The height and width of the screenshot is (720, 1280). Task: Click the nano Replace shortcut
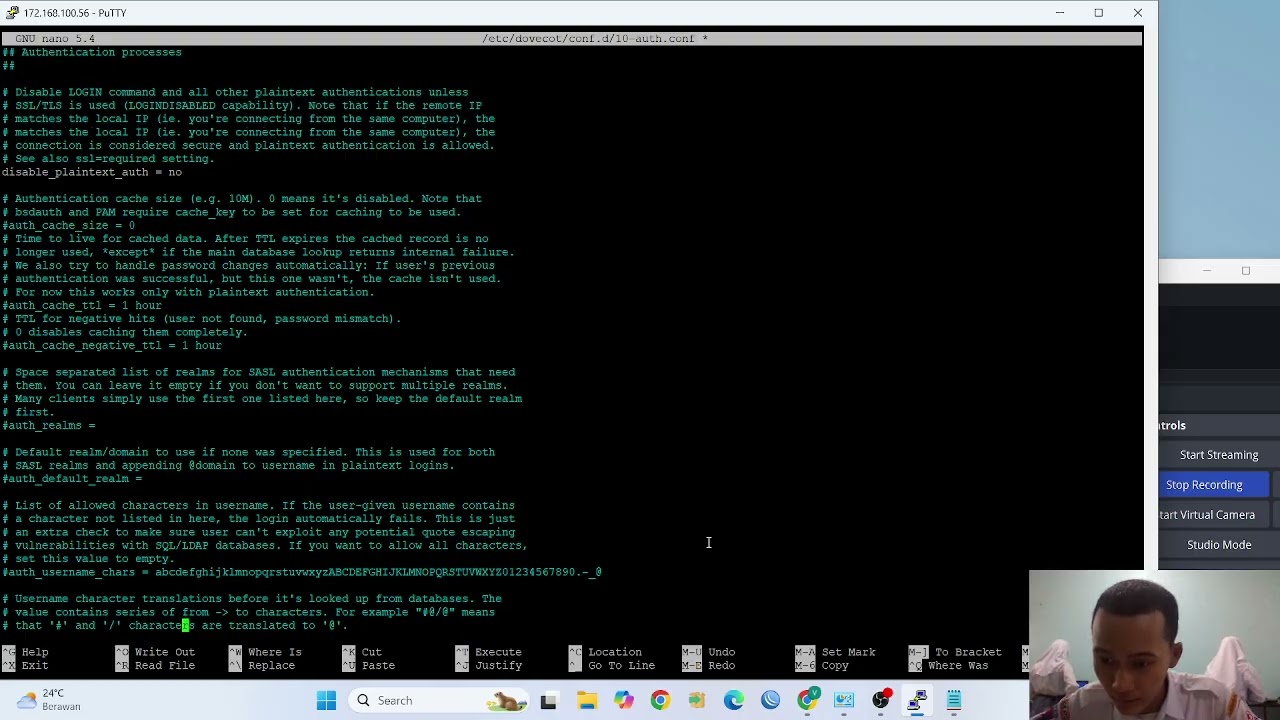[x=261, y=665]
